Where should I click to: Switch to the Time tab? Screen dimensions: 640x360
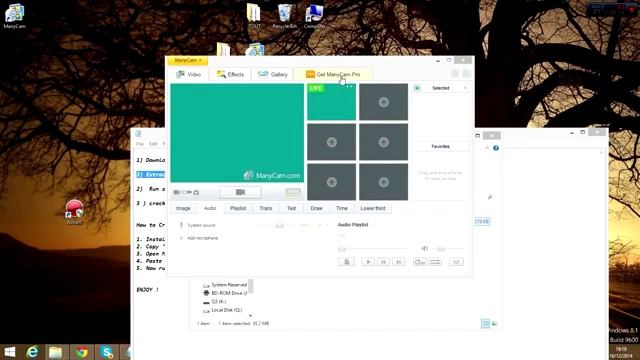pos(342,208)
